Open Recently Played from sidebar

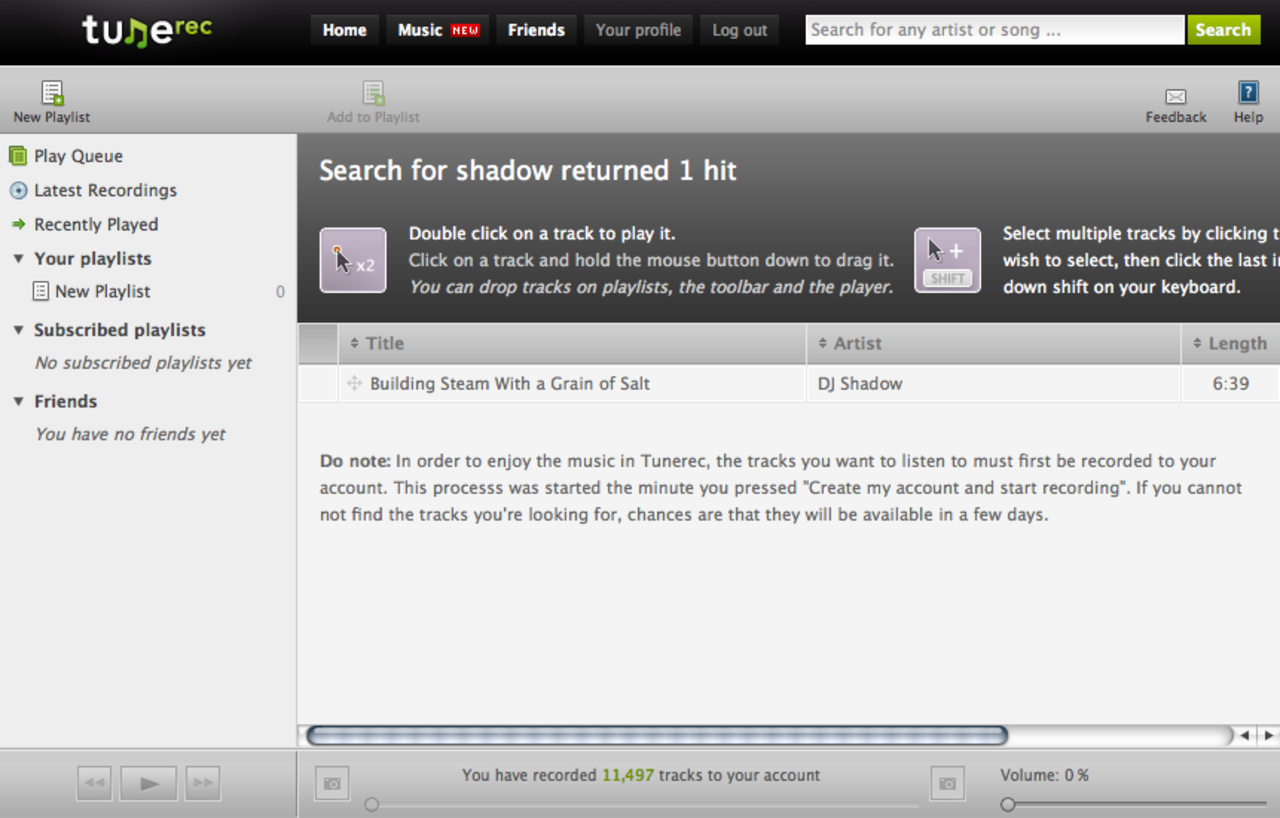95,225
